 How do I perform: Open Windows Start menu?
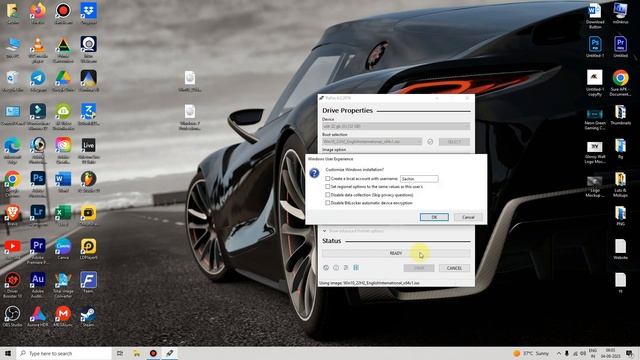click(8, 353)
